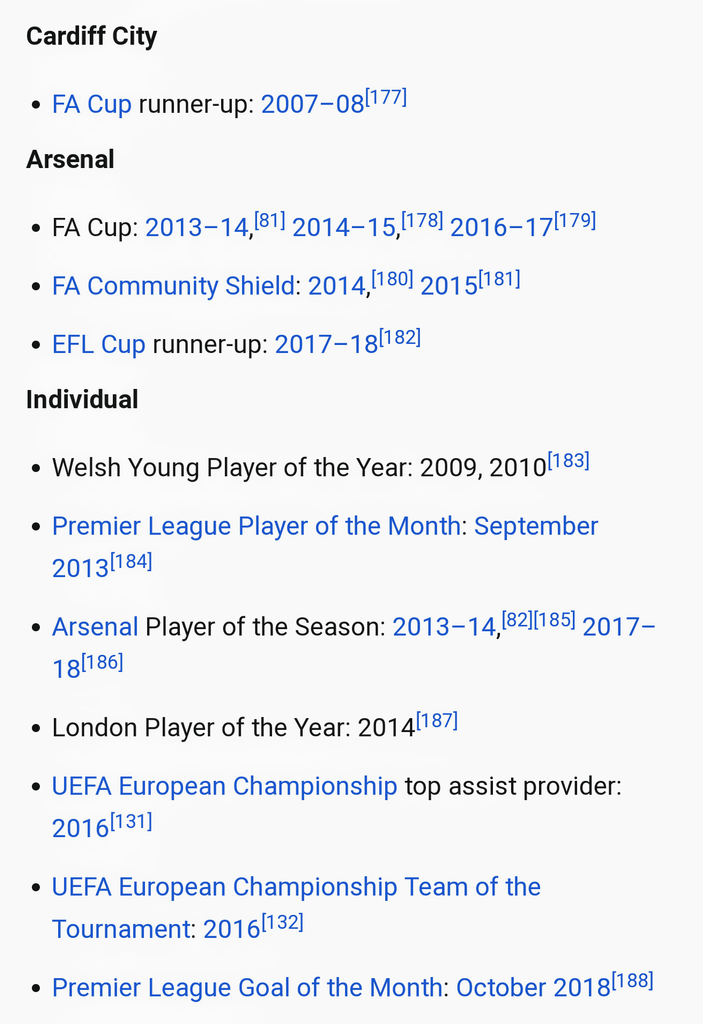Open the 2016–17 FA Cup link
The height and width of the screenshot is (1024, 703).
point(501,228)
